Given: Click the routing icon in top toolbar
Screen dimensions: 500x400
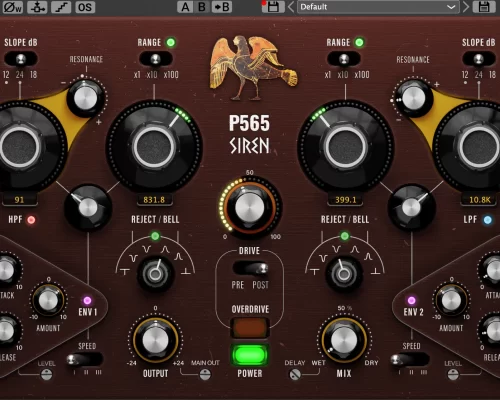Looking at the screenshot, I should pyautogui.click(x=37, y=7).
